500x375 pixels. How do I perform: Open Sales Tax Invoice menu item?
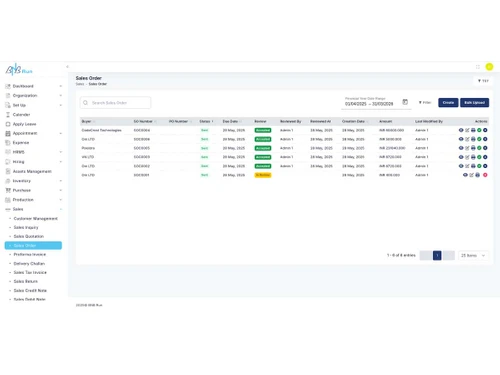[30, 272]
